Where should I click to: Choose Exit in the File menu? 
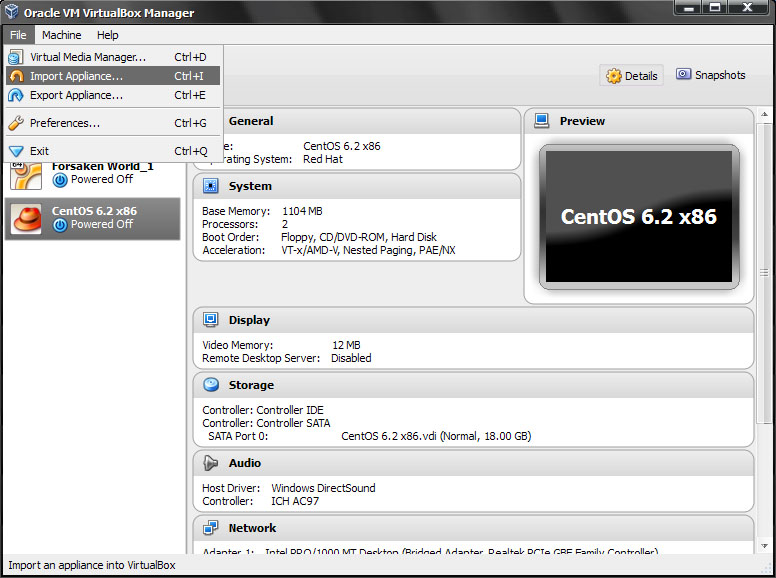click(x=113, y=151)
